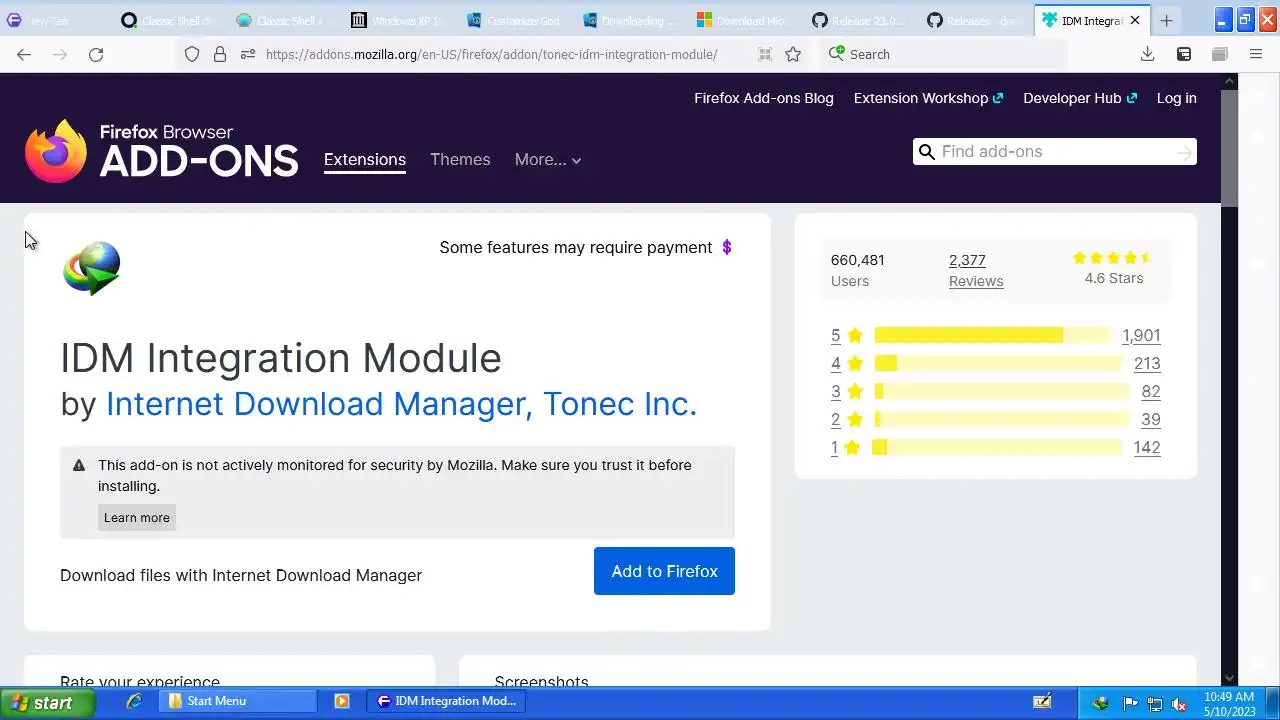Switch to the Customizer God tab
This screenshot has height=720, width=1280.
point(514,20)
